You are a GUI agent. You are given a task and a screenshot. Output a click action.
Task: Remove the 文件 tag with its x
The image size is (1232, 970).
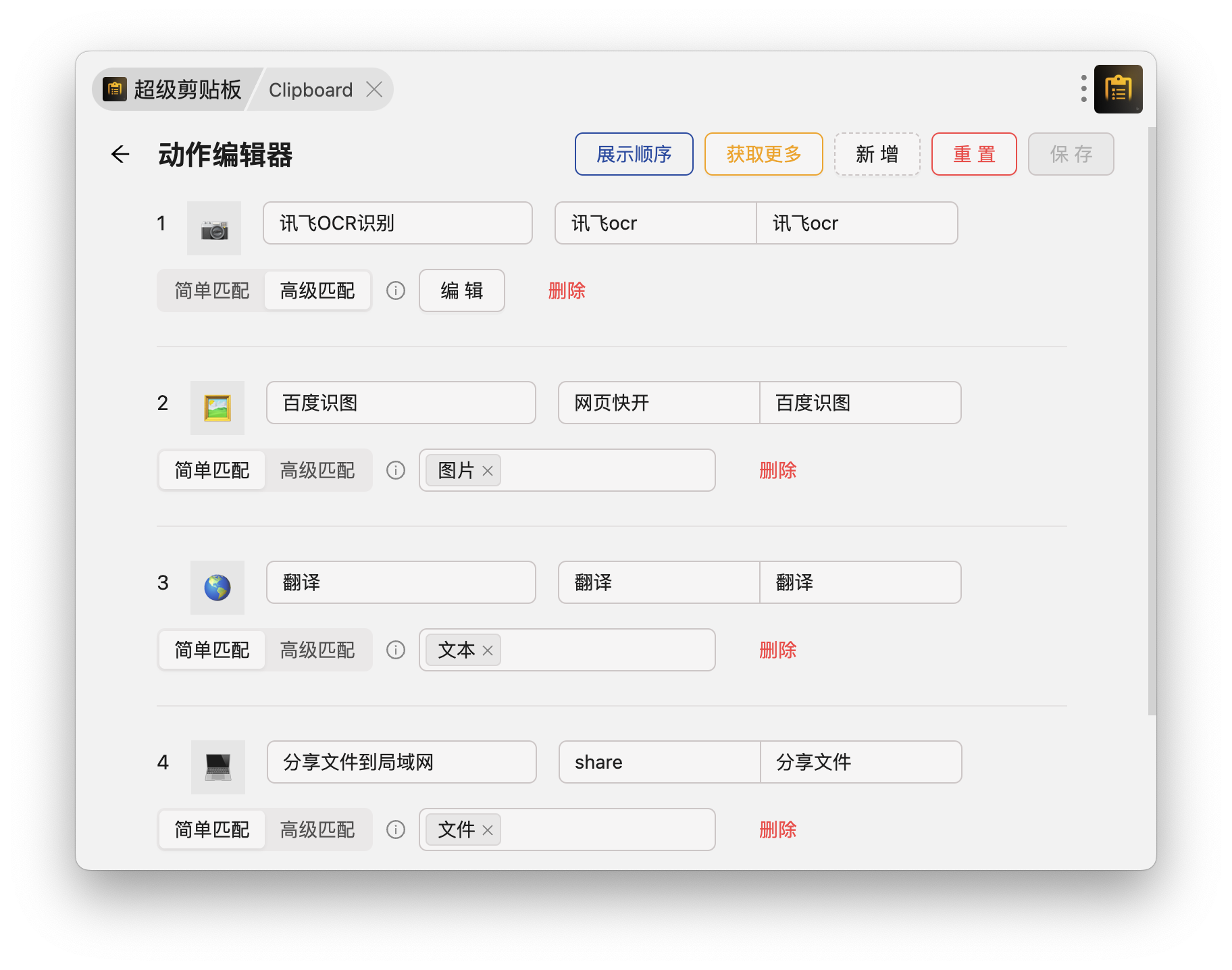coord(488,830)
